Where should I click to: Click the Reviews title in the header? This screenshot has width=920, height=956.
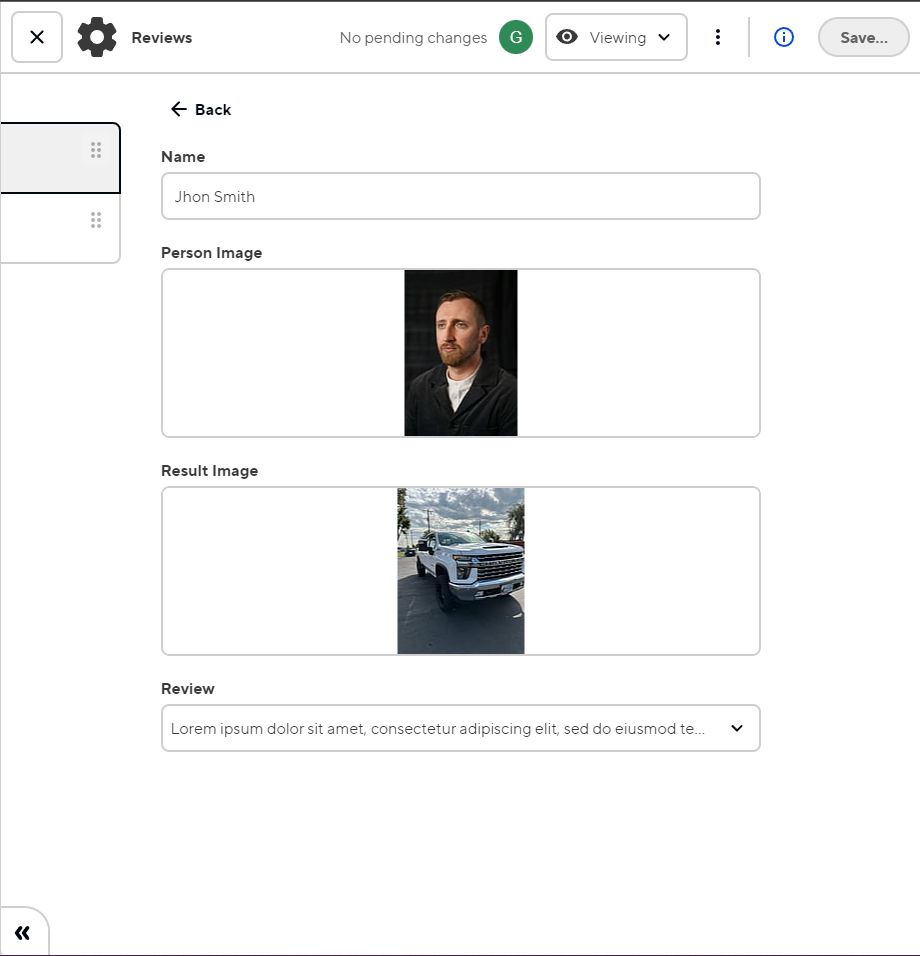162,38
